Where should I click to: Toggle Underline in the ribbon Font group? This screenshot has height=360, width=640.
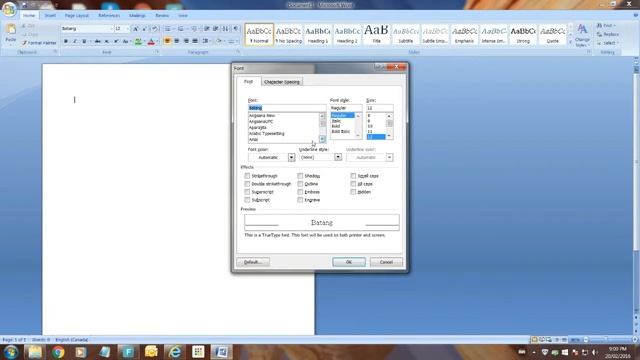click(x=84, y=41)
